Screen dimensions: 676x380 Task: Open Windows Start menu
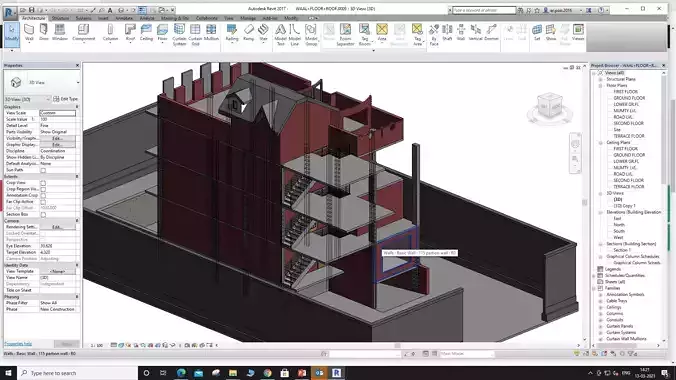click(x=8, y=373)
